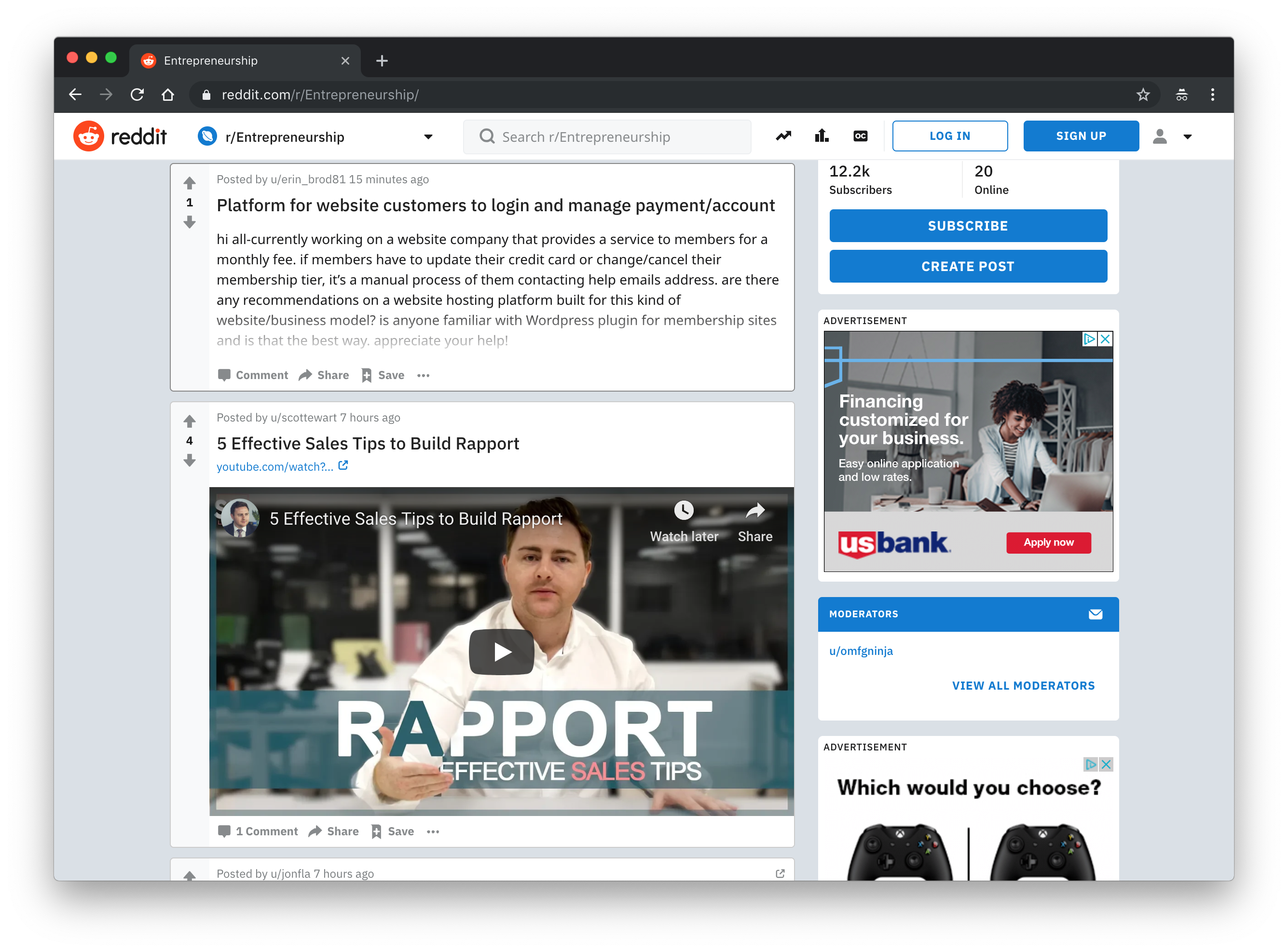Save the 5 Effective Sales Tips post
1288x952 pixels.
[393, 831]
